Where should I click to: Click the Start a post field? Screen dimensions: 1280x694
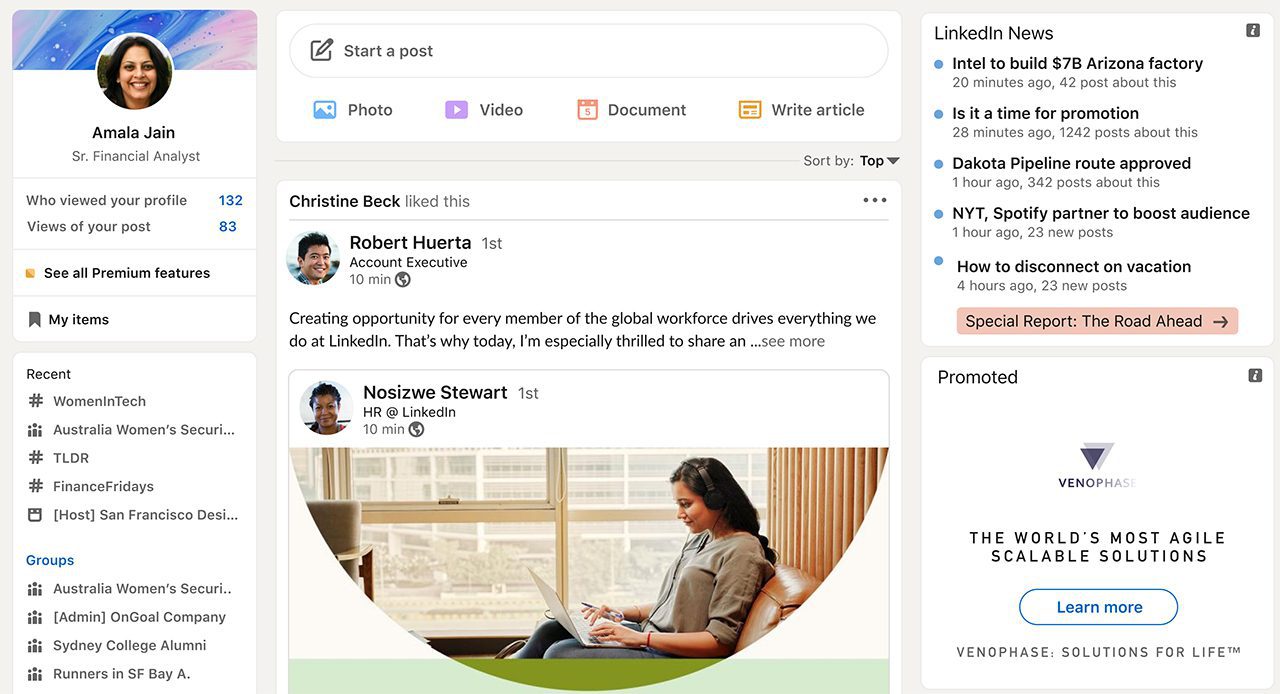589,51
